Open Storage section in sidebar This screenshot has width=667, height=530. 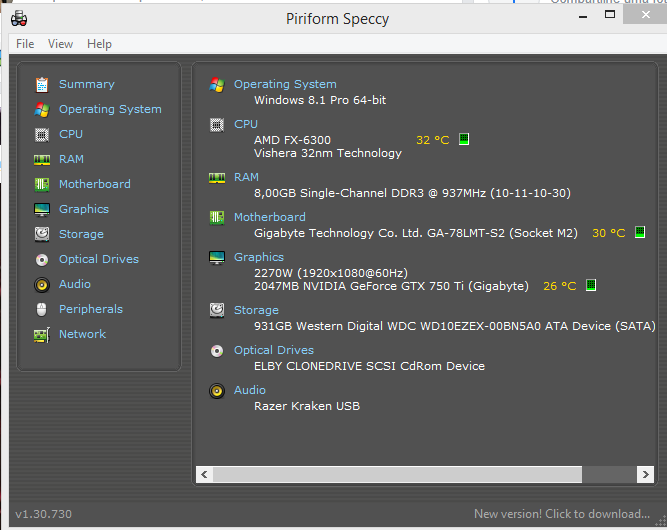[x=81, y=234]
